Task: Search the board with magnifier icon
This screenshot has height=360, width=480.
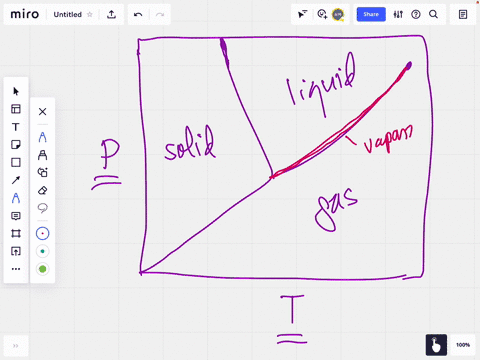Action: [x=433, y=14]
